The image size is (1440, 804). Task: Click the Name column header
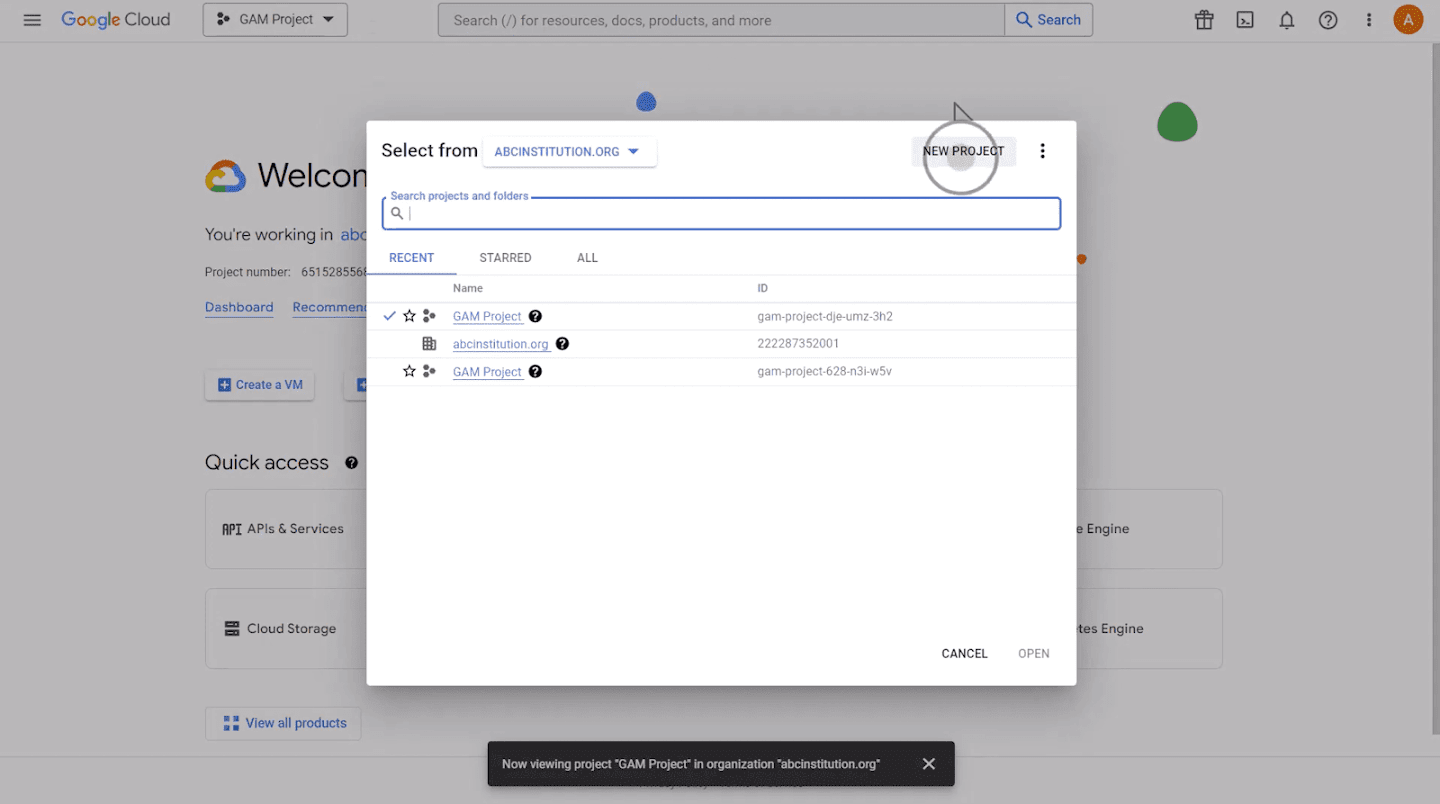(x=467, y=288)
